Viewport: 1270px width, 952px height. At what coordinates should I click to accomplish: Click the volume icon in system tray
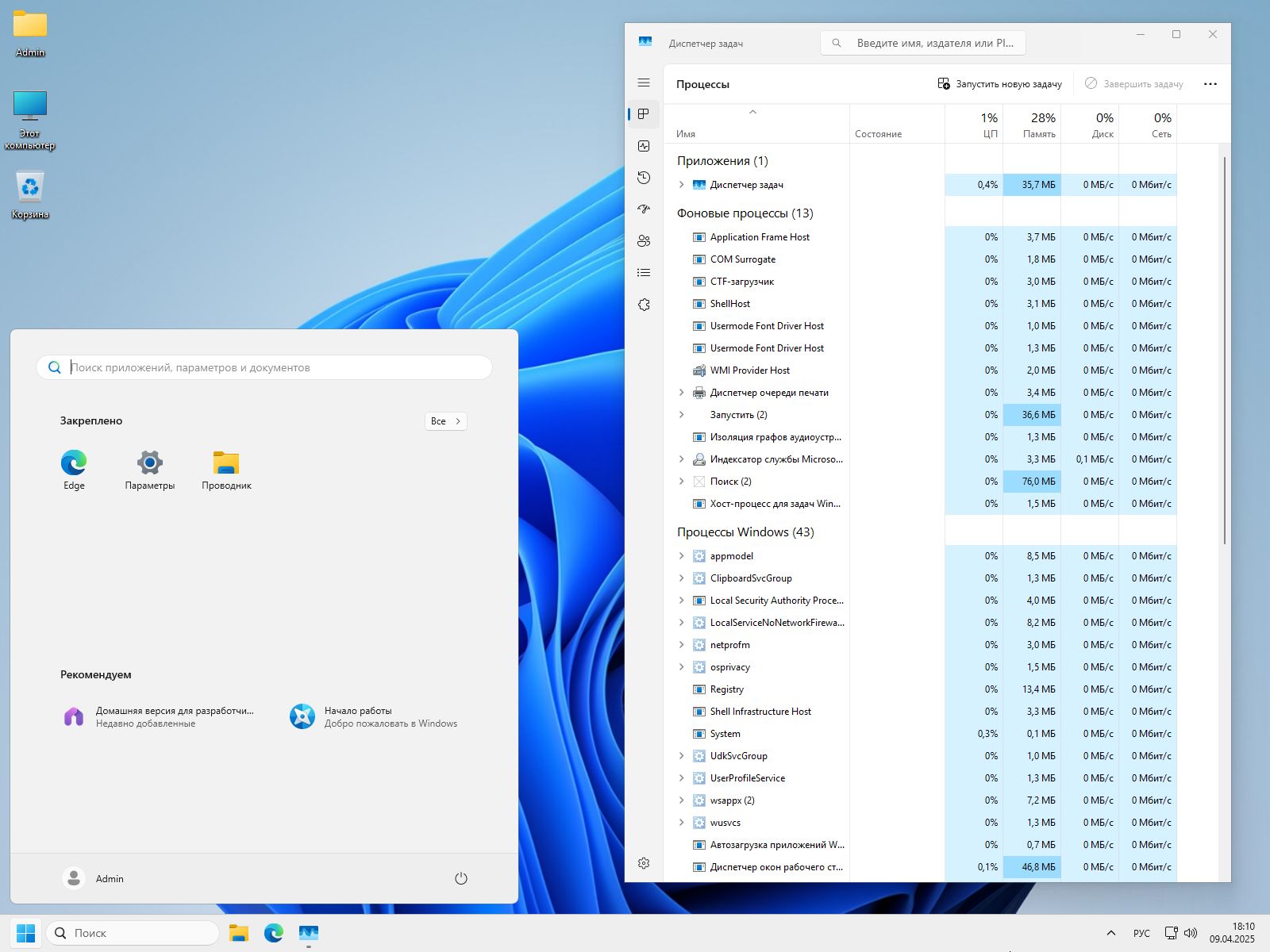[x=1191, y=933]
